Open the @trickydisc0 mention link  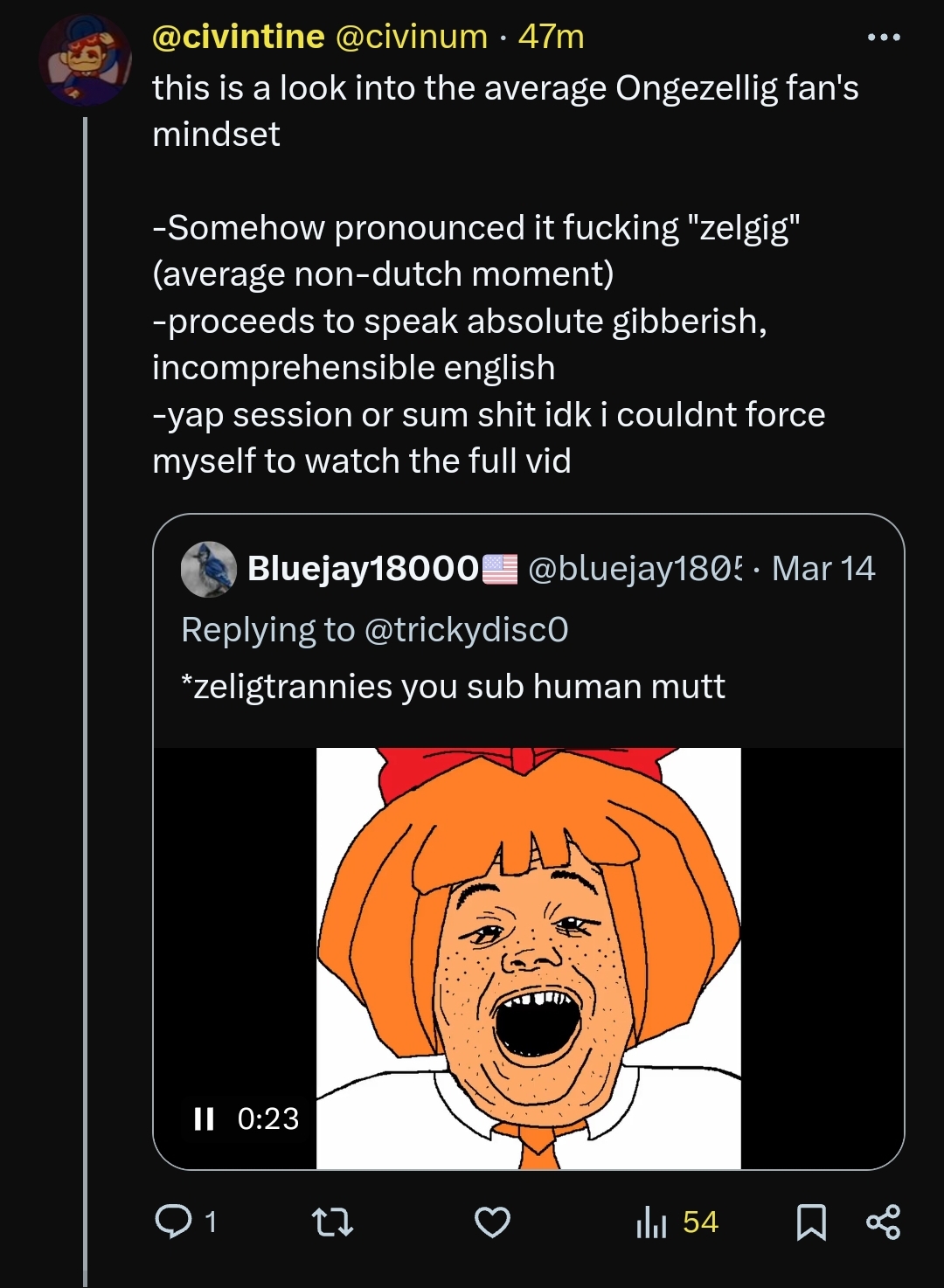[466, 629]
